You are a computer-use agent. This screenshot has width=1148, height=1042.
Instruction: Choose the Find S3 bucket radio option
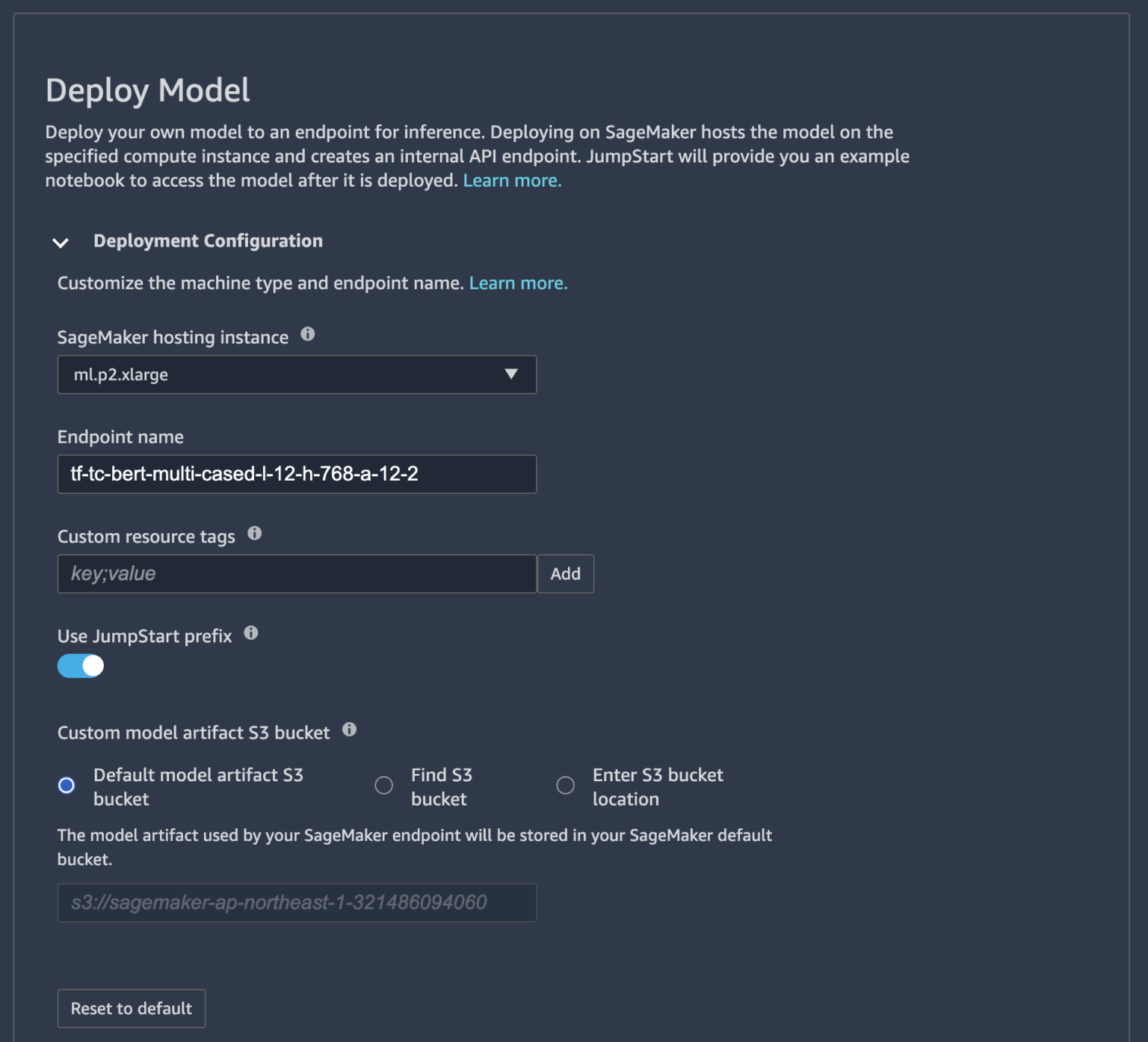click(x=383, y=786)
